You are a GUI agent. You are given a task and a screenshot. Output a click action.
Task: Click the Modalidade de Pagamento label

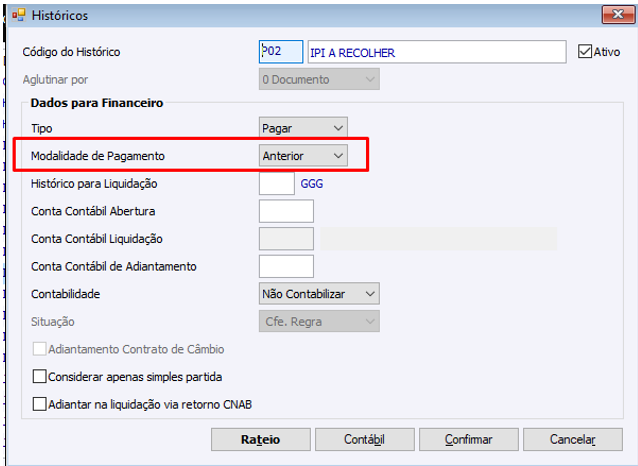[x=98, y=156]
